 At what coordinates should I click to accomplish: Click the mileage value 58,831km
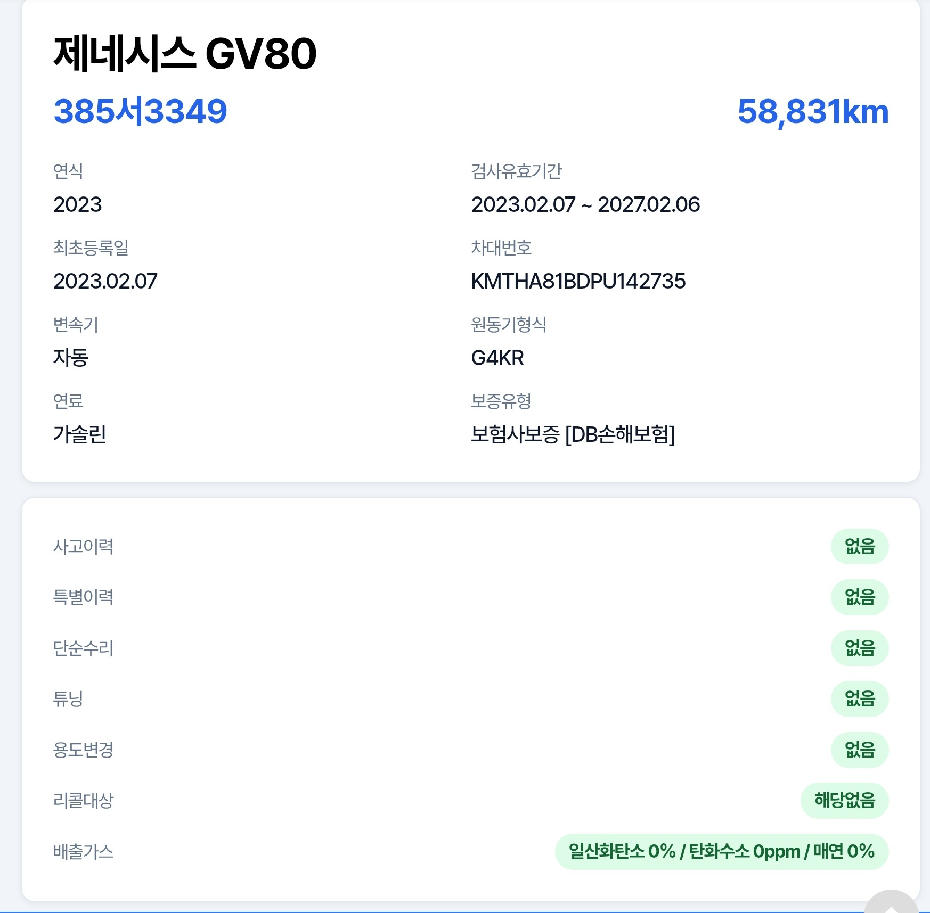click(x=813, y=111)
